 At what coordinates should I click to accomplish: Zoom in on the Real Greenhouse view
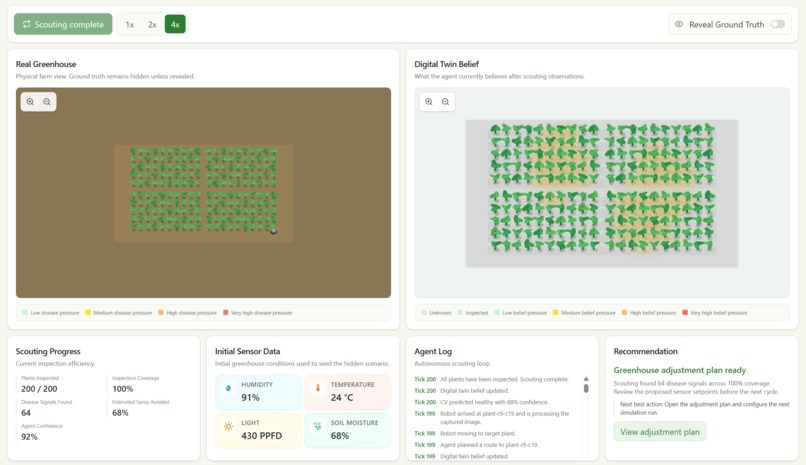click(x=30, y=102)
